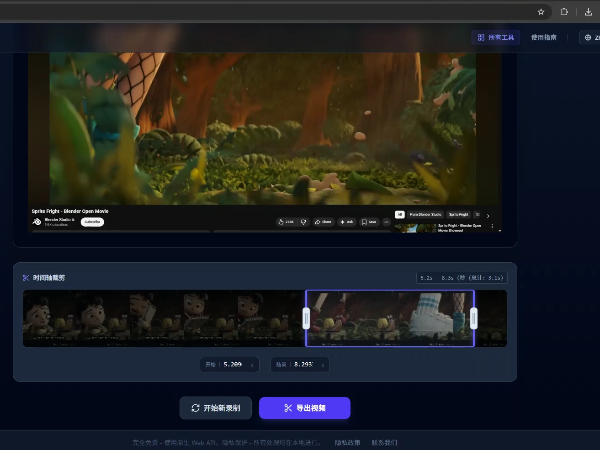Click the darkened timeline area after the right handle
Screen dimensions: 600x450
coord(491,318)
